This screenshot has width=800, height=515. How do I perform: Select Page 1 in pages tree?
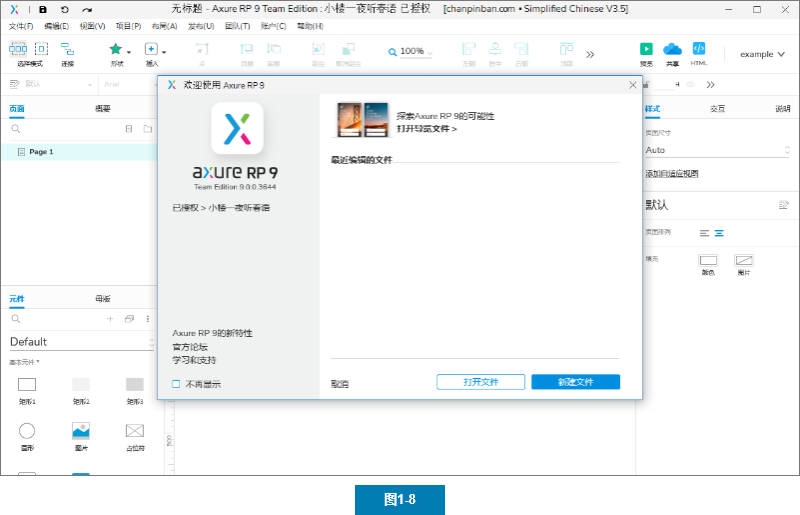click(x=79, y=152)
